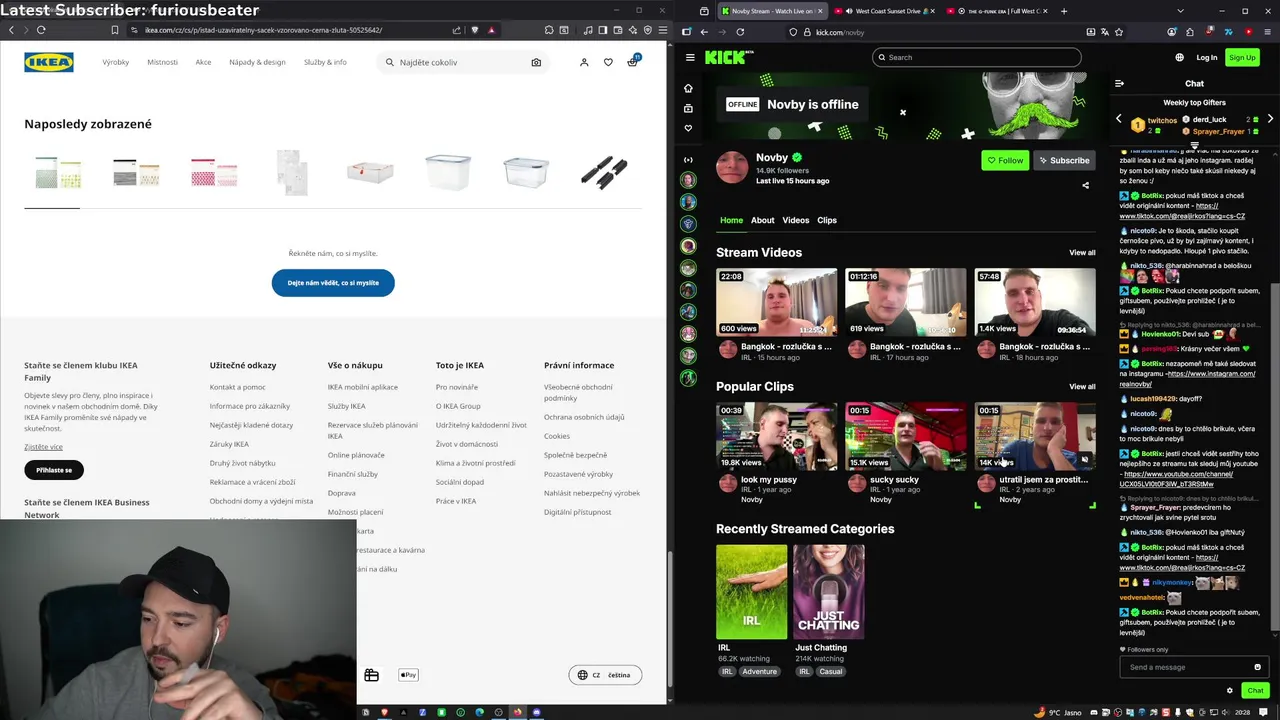This screenshot has height=720, width=1280.
Task: Reload the IKEA browser page
Action: point(41,30)
